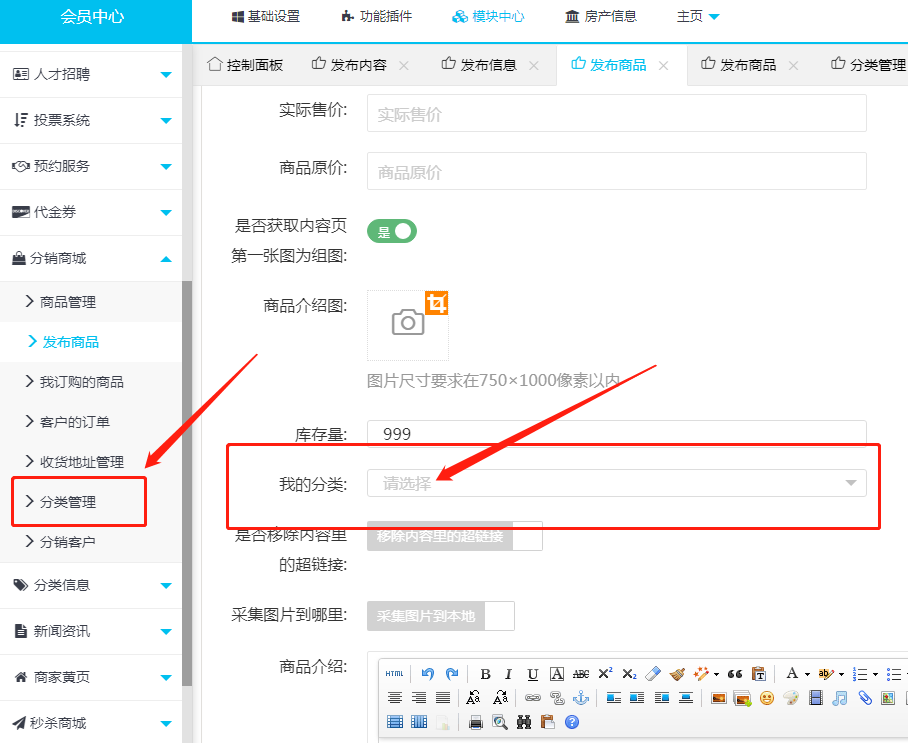Click the HTML source mode icon
The width and height of the screenshot is (908, 743).
tap(395, 674)
